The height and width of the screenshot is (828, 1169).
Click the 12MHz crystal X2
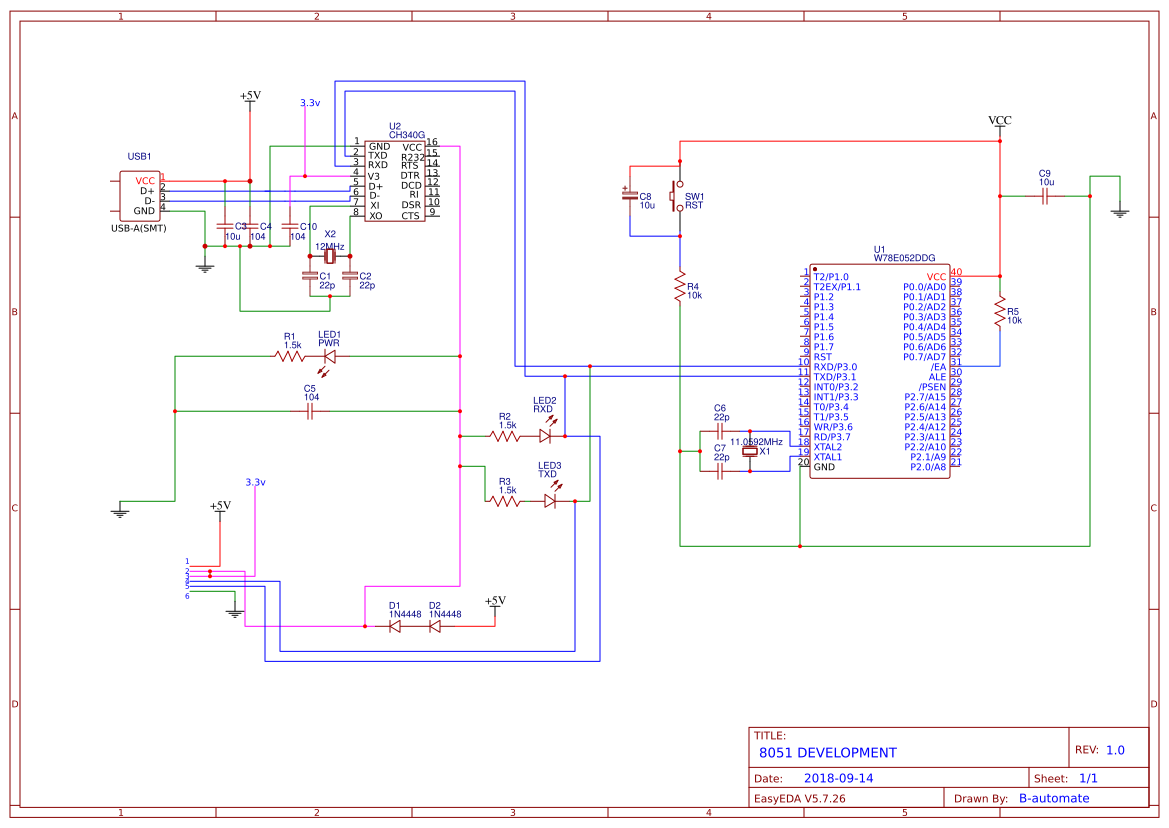tap(330, 258)
